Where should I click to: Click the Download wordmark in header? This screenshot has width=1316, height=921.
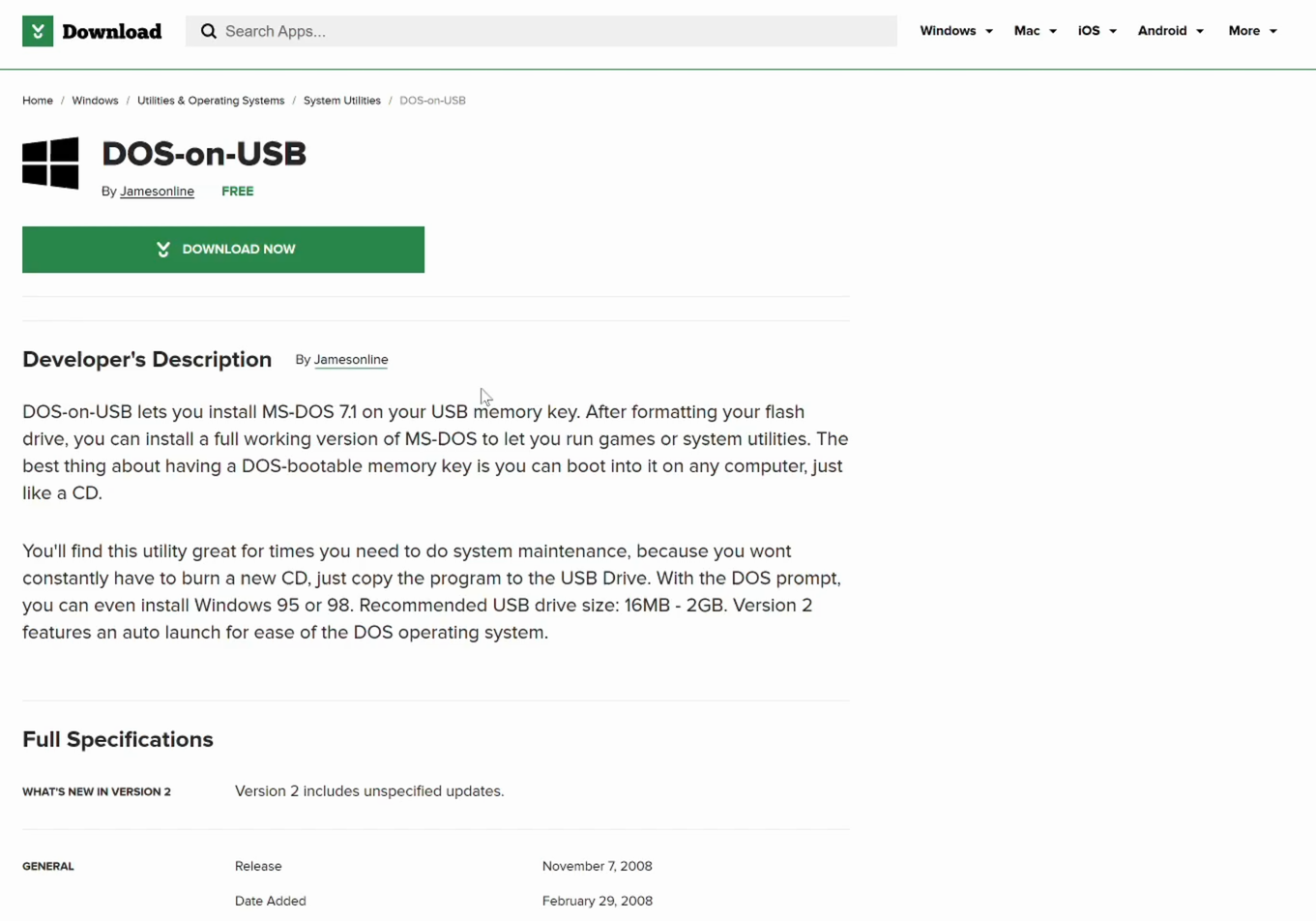tap(112, 31)
